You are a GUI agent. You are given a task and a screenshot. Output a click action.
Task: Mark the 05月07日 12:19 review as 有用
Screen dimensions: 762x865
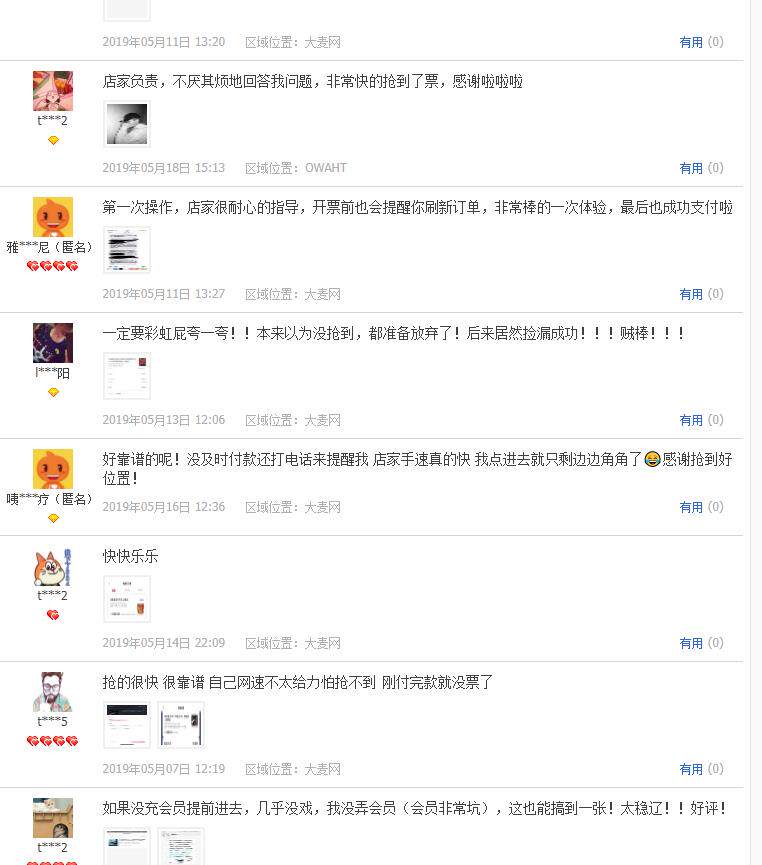pos(691,769)
